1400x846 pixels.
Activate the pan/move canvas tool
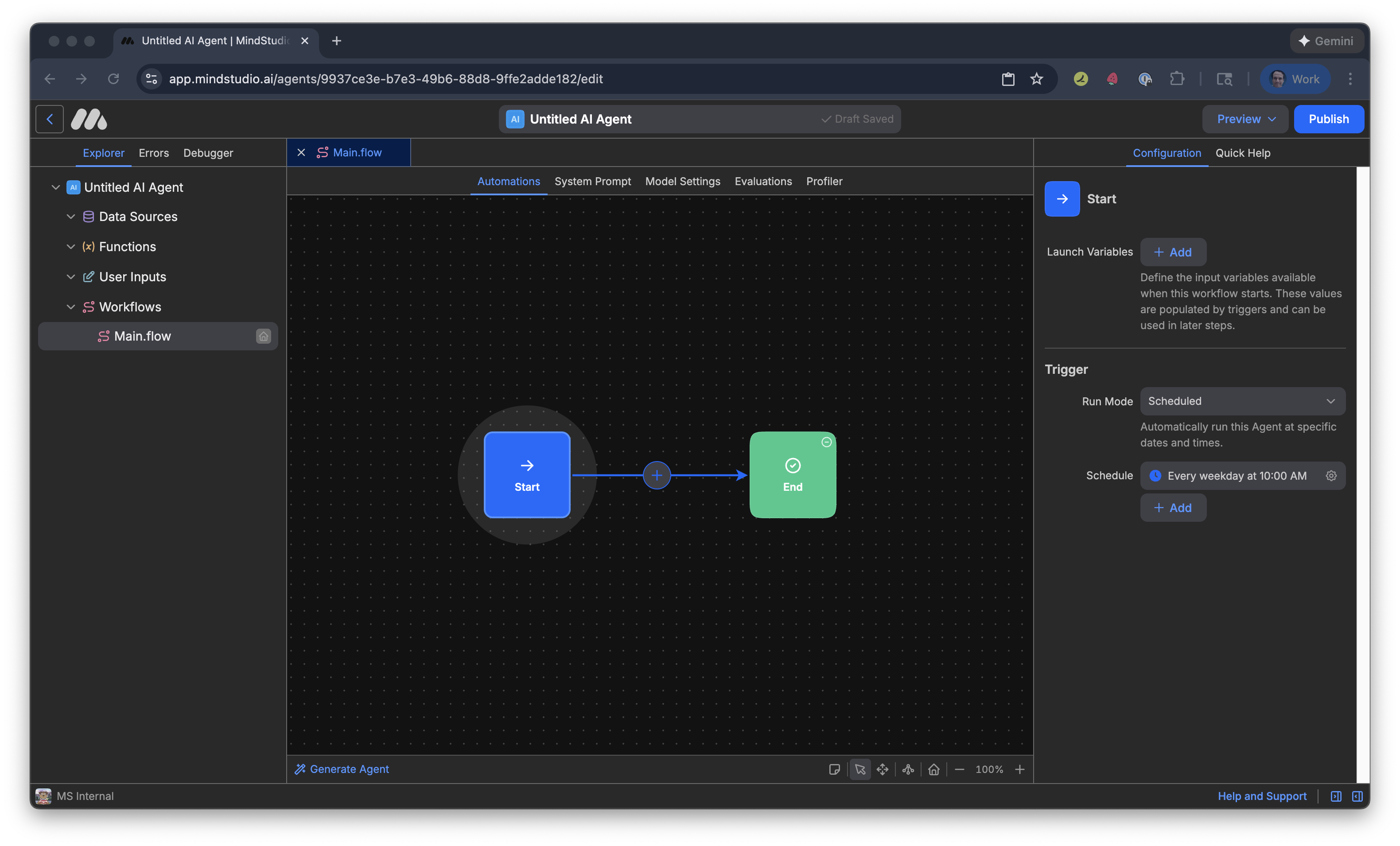pos(883,769)
